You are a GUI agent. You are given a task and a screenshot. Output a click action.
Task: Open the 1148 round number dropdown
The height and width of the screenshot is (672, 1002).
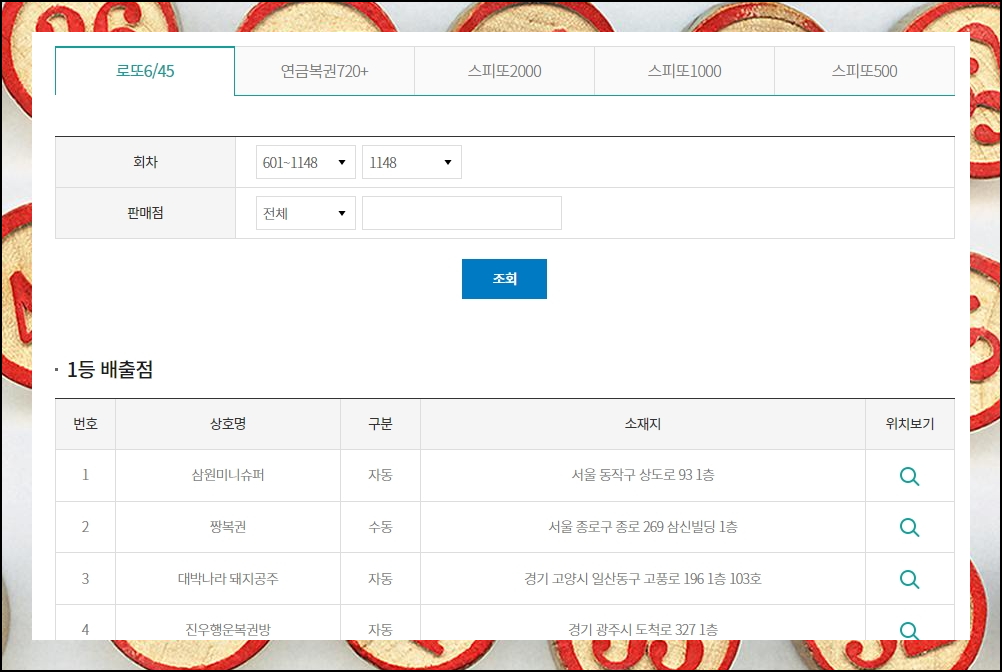coord(412,162)
